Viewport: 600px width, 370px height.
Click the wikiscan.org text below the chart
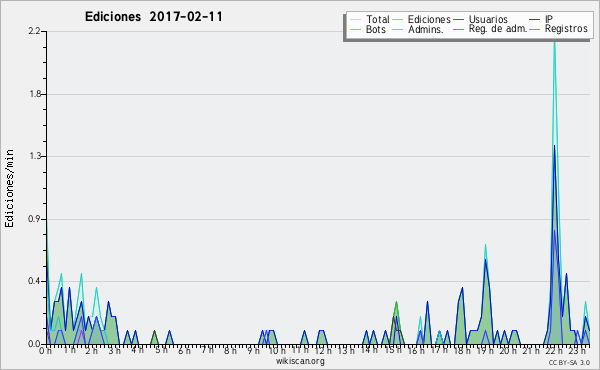(x=300, y=361)
